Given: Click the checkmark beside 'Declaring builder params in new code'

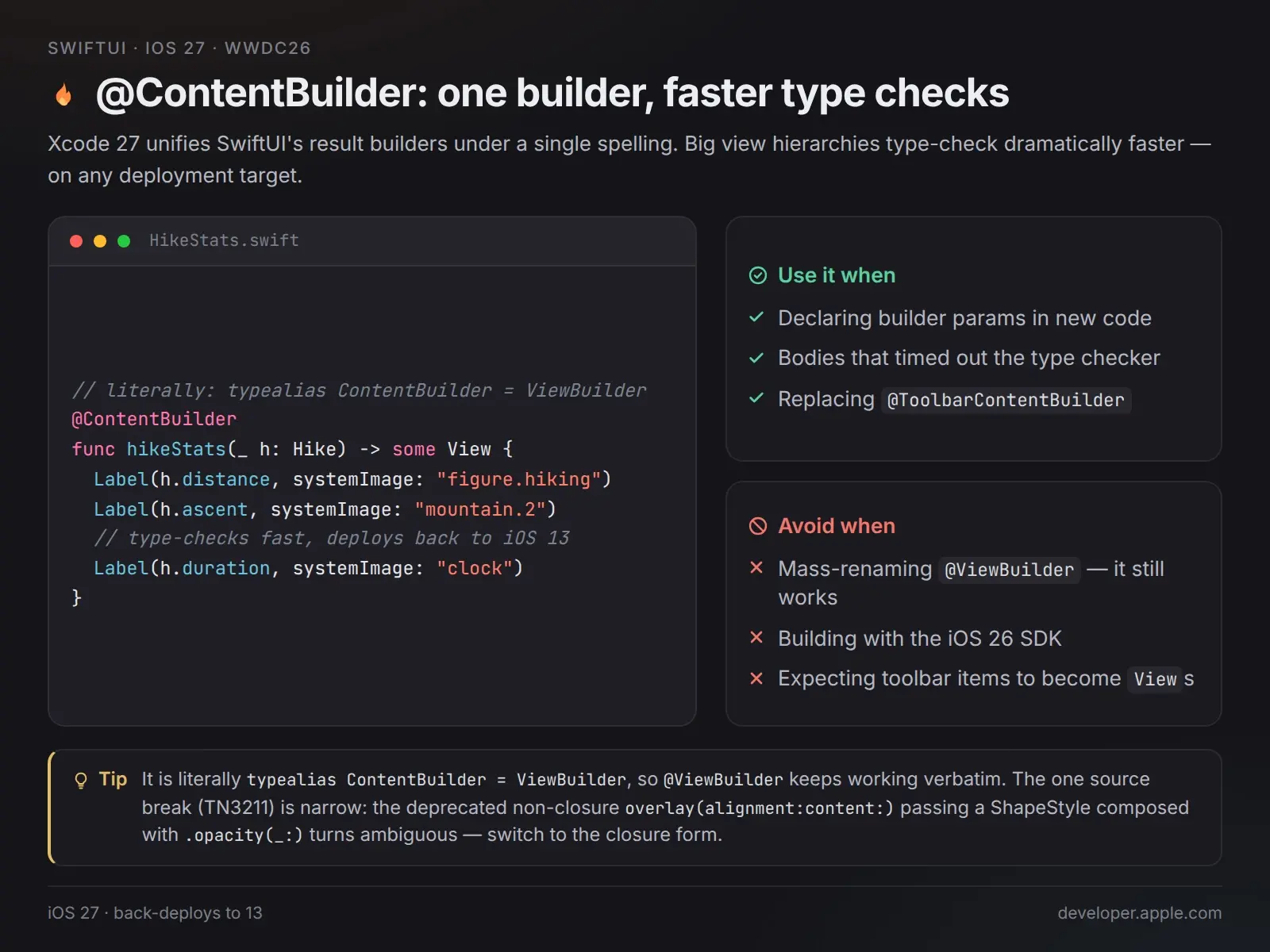Looking at the screenshot, I should click(x=756, y=317).
